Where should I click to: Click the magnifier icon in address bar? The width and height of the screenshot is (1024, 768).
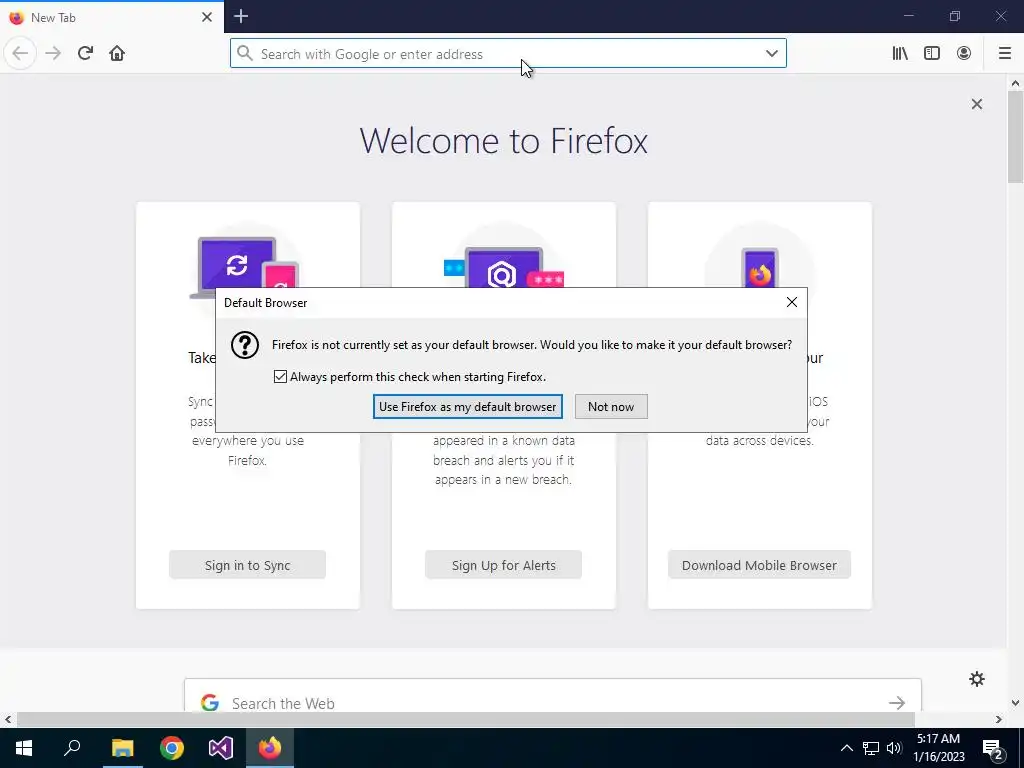coord(245,54)
